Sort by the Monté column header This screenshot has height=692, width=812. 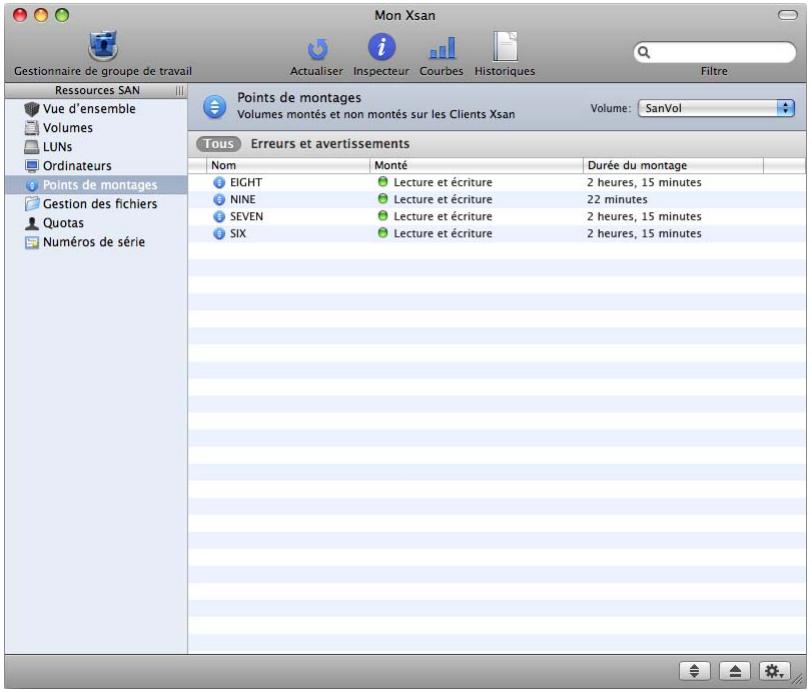pos(476,166)
